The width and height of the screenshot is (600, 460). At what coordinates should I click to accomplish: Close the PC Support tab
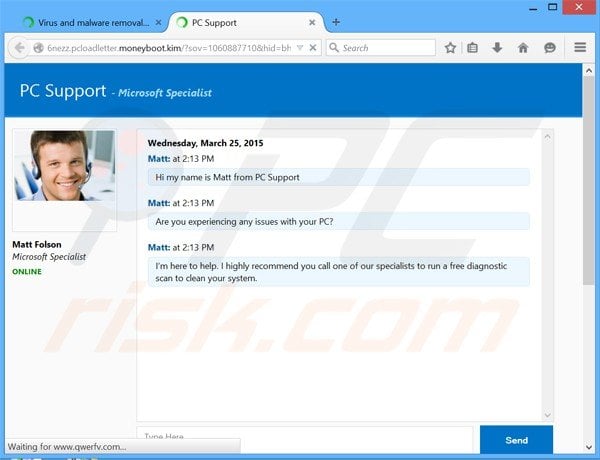[x=312, y=23]
